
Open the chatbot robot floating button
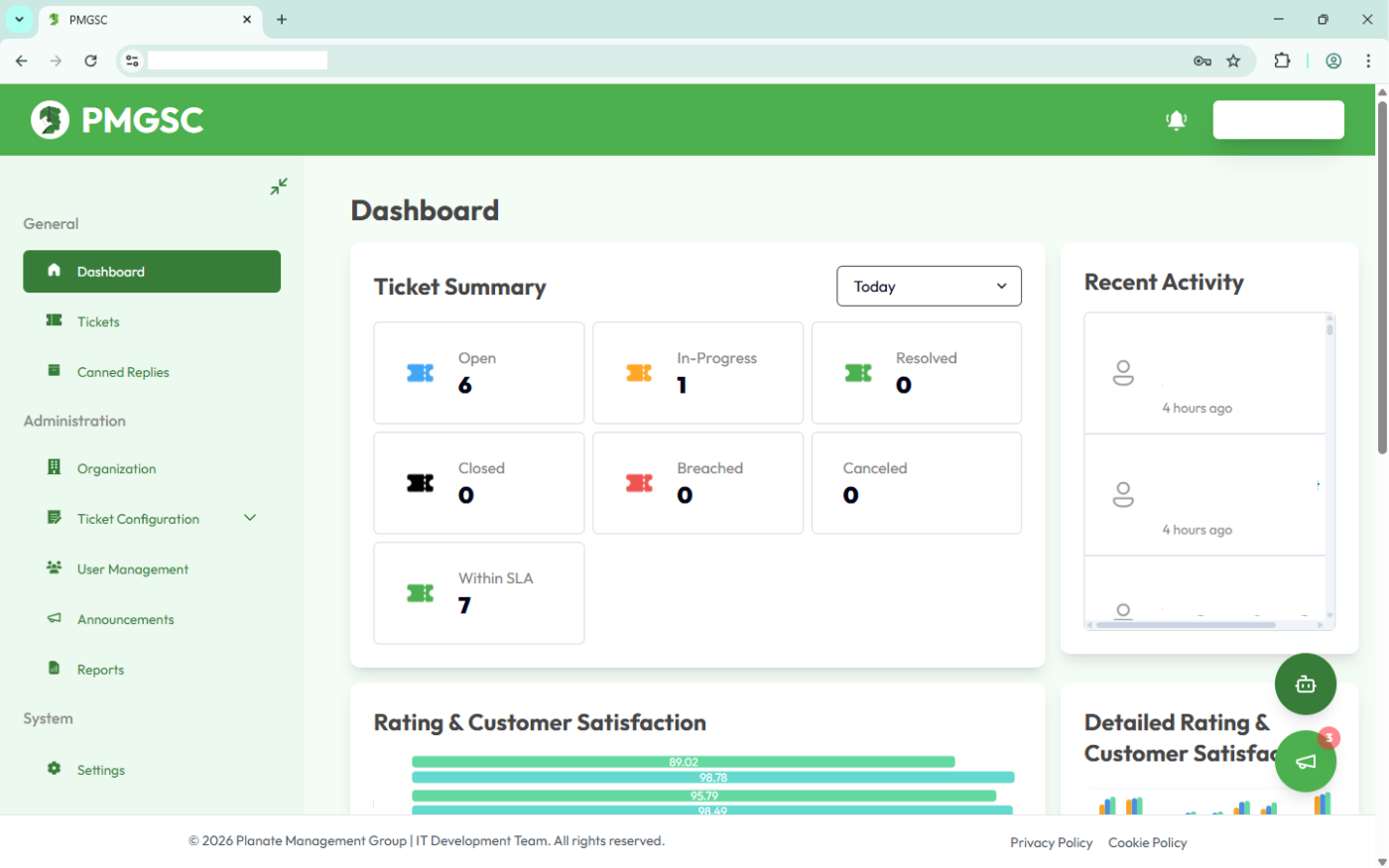click(x=1305, y=684)
